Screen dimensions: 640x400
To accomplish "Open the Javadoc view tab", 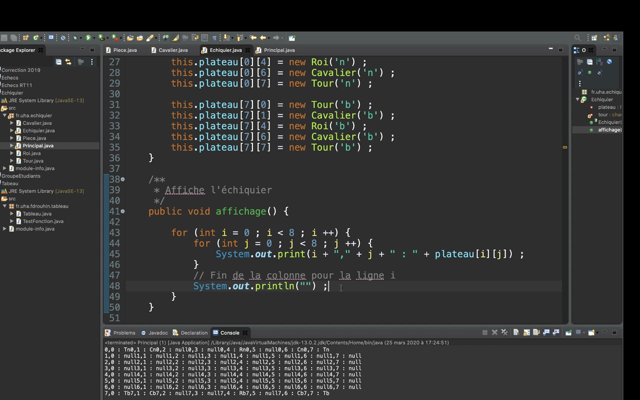I will pos(157,333).
